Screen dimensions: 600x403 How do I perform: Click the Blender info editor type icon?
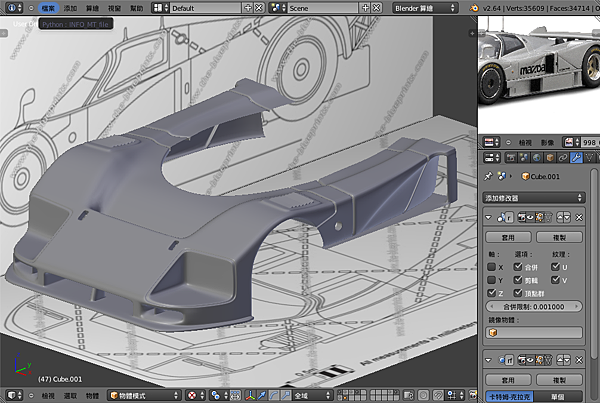point(12,7)
